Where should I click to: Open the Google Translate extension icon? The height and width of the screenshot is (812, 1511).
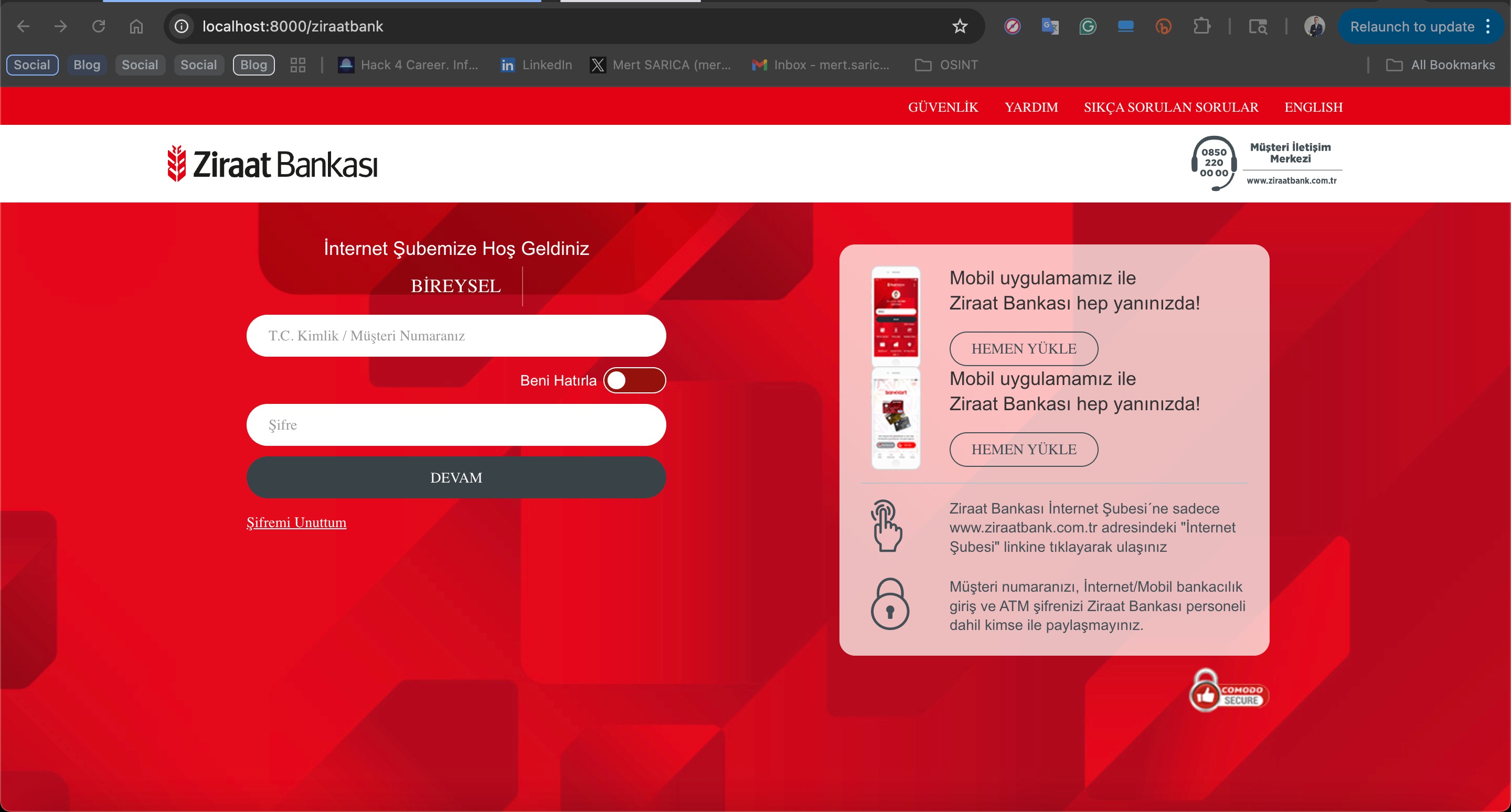click(x=1050, y=26)
